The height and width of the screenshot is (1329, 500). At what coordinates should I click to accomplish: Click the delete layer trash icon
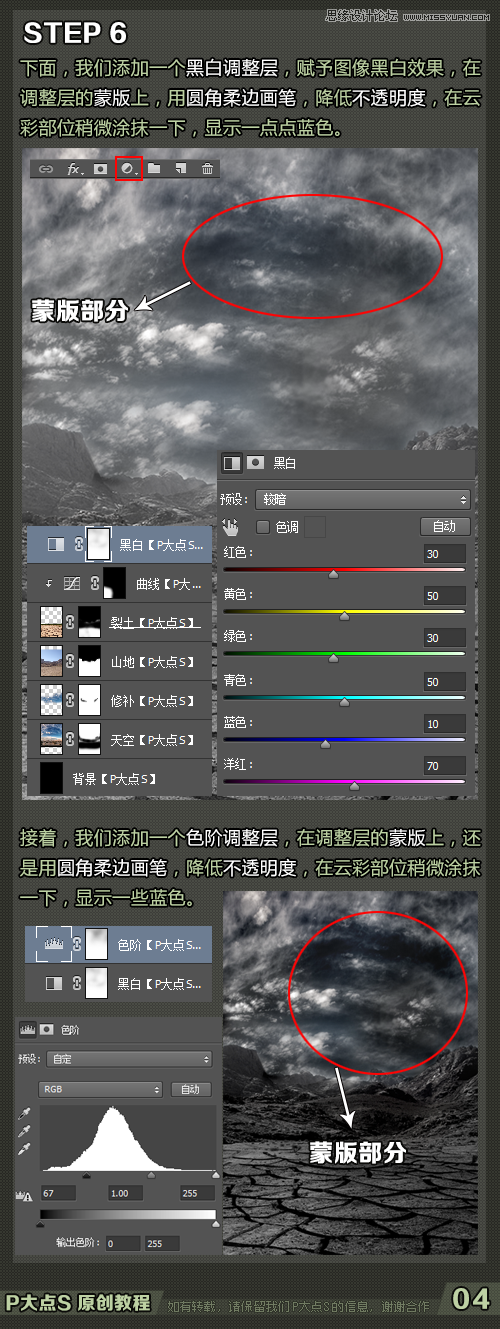click(x=207, y=169)
